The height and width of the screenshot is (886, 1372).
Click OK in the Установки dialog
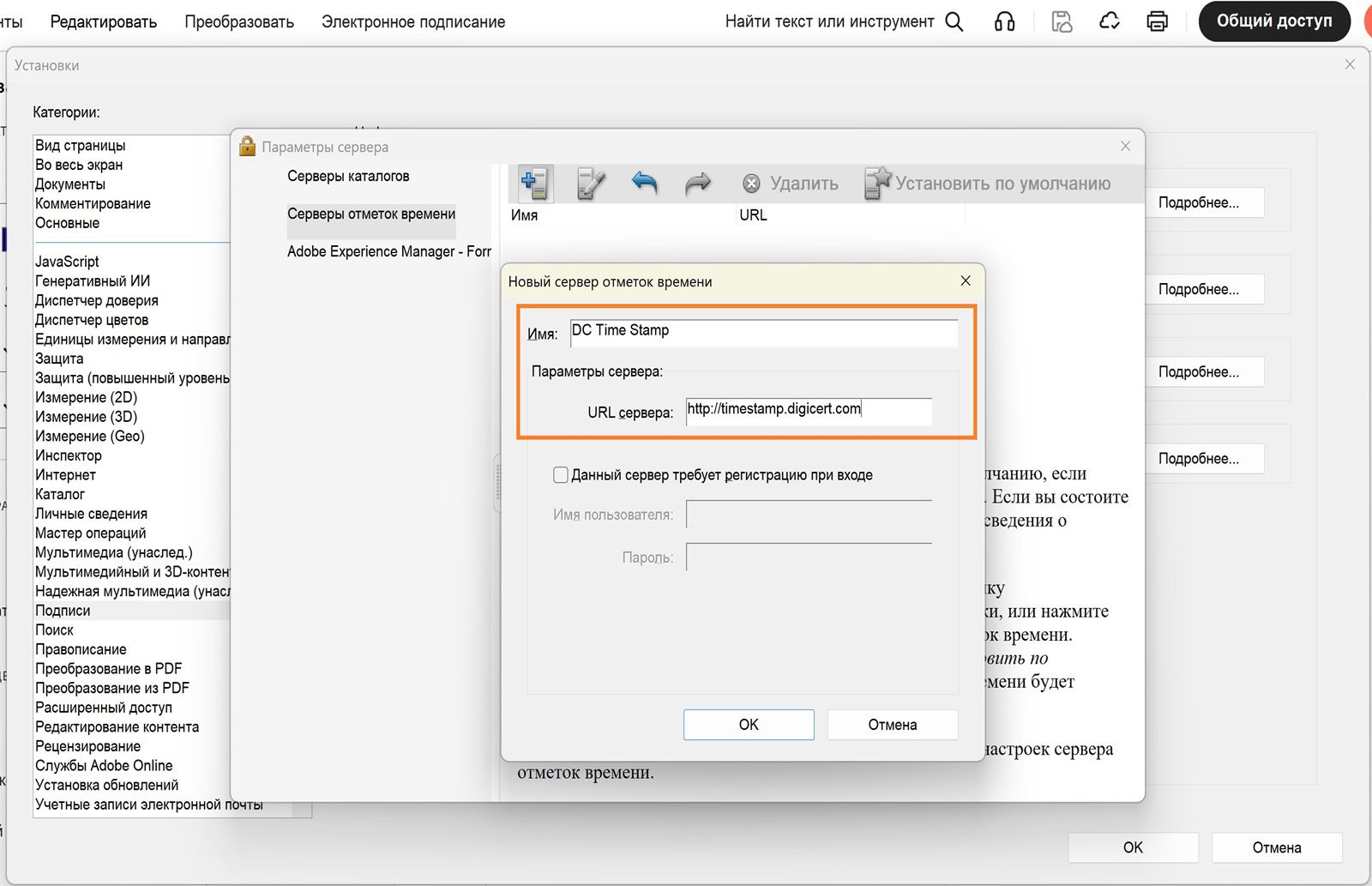click(1133, 847)
